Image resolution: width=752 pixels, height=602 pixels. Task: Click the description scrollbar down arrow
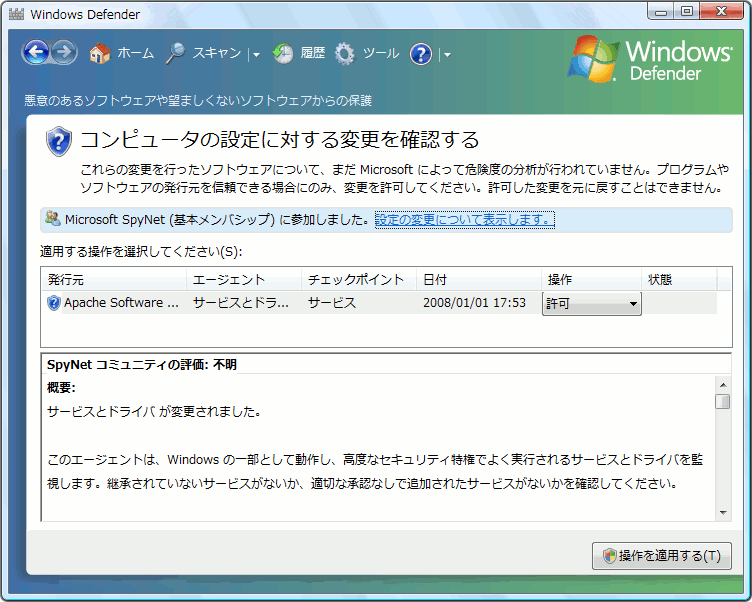point(723,513)
